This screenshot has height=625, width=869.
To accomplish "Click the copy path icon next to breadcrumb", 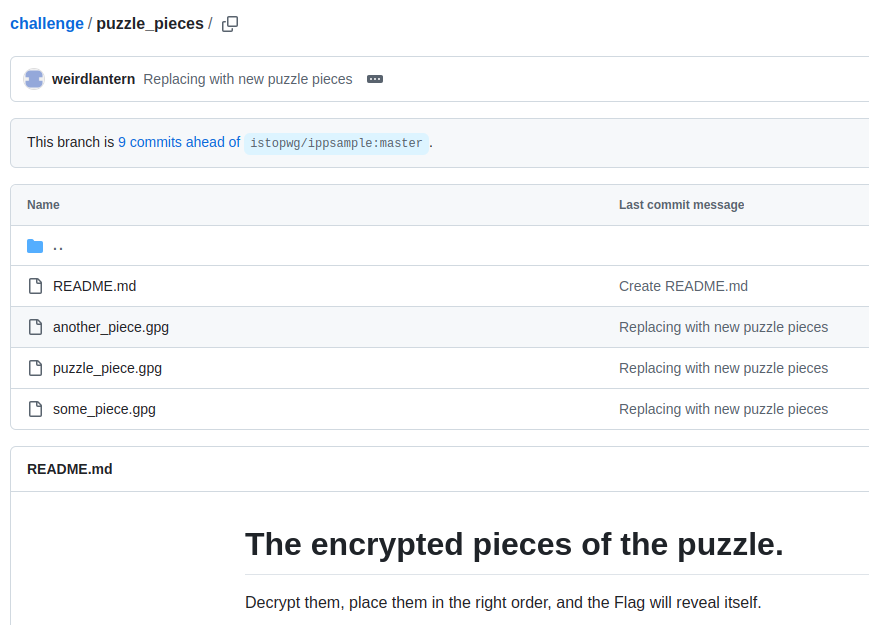I will coord(229,23).
